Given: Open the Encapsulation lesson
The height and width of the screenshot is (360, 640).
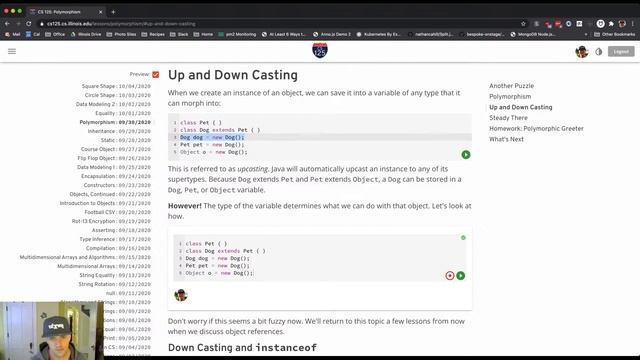Looking at the screenshot, I should (x=116, y=176).
